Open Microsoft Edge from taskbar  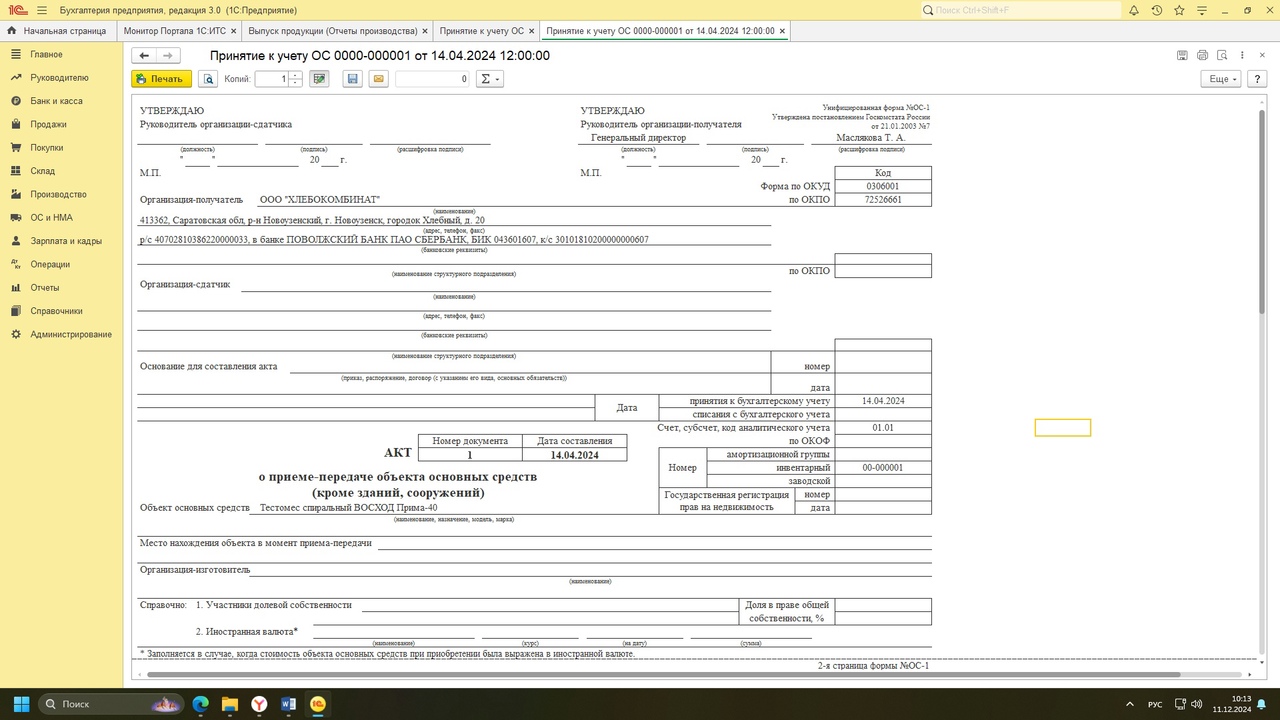click(200, 704)
